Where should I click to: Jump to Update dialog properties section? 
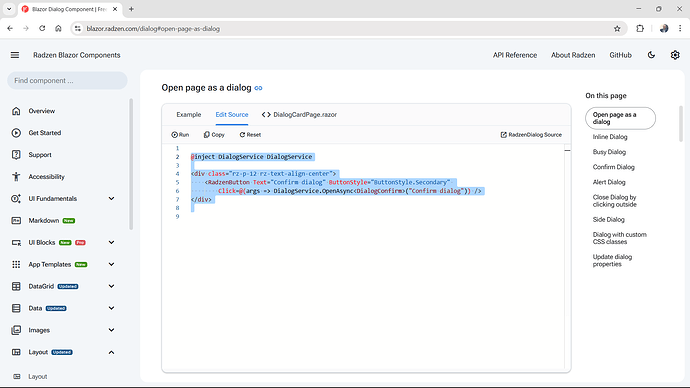(x=612, y=260)
